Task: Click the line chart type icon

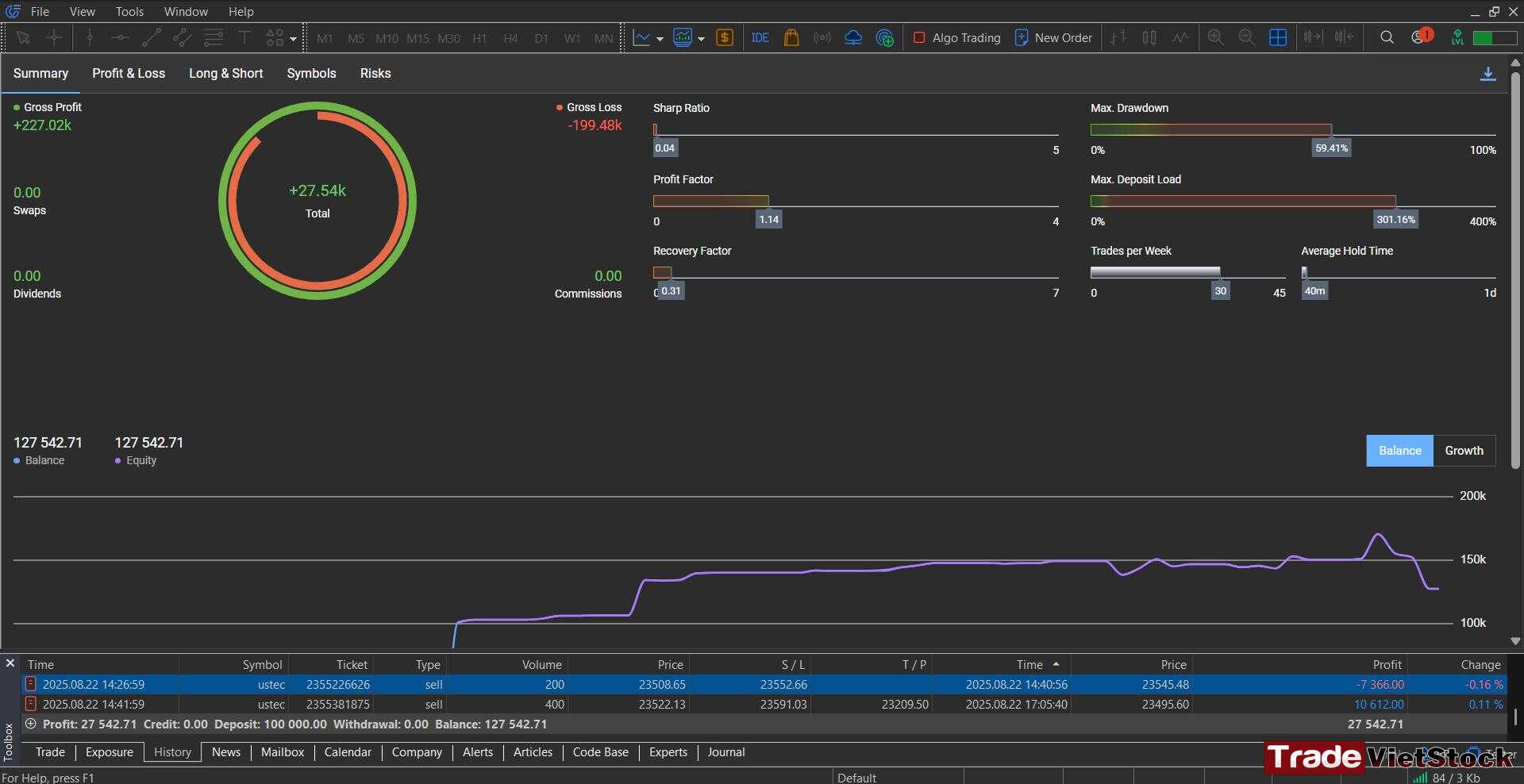Action: point(641,37)
